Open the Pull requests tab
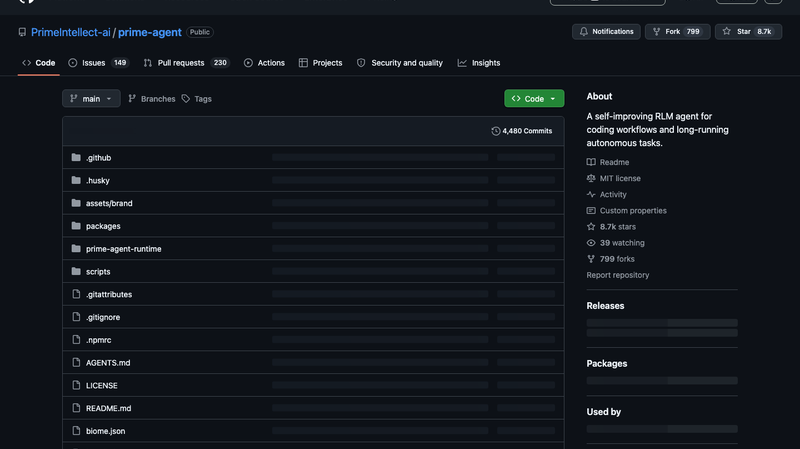The width and height of the screenshot is (800, 449). pos(186,63)
